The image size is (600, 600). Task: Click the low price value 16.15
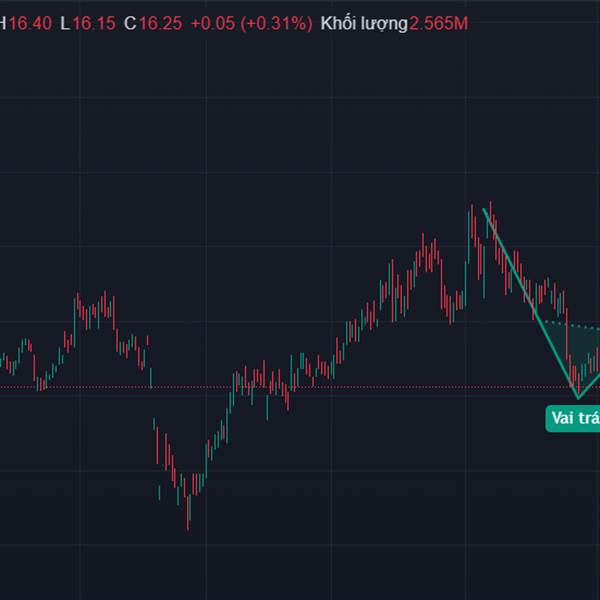(93, 23)
